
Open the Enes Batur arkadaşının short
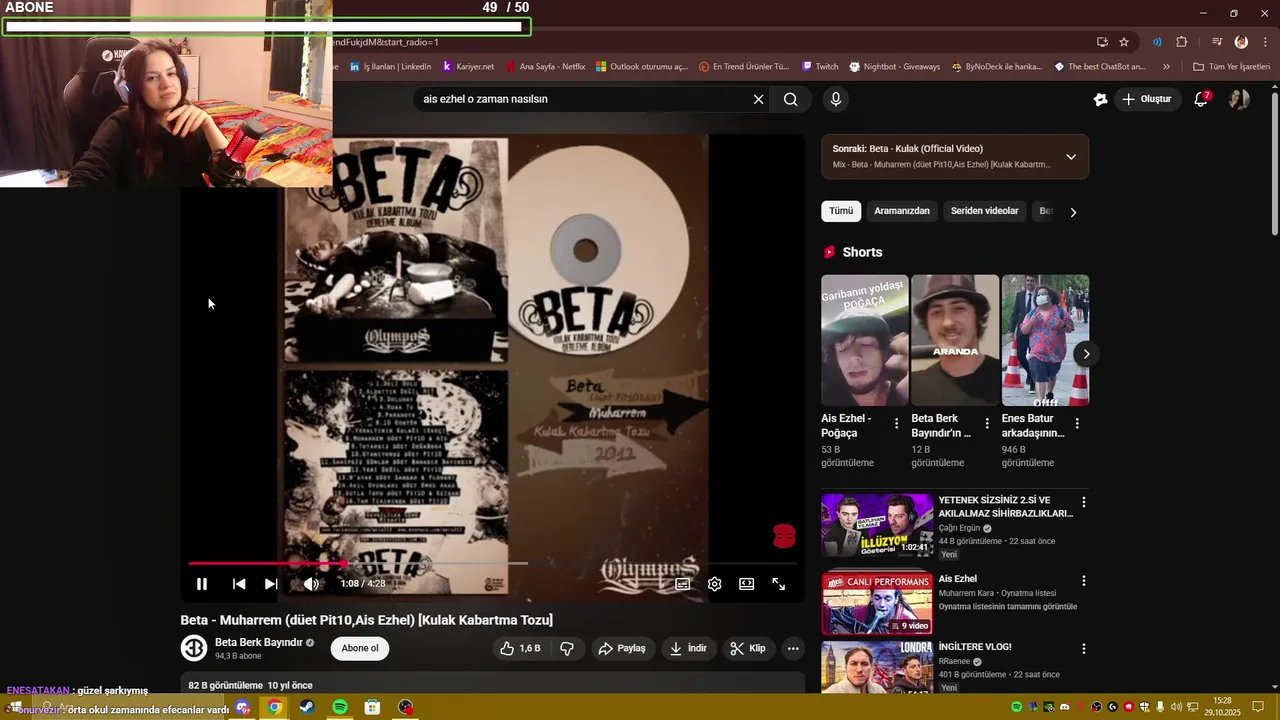click(x=1045, y=340)
